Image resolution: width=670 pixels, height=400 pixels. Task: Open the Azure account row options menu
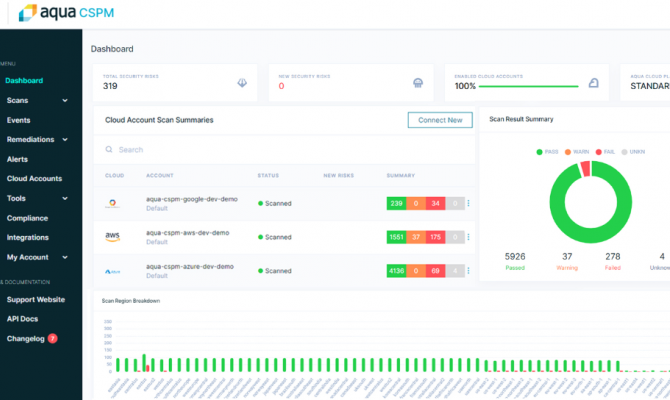tap(468, 271)
